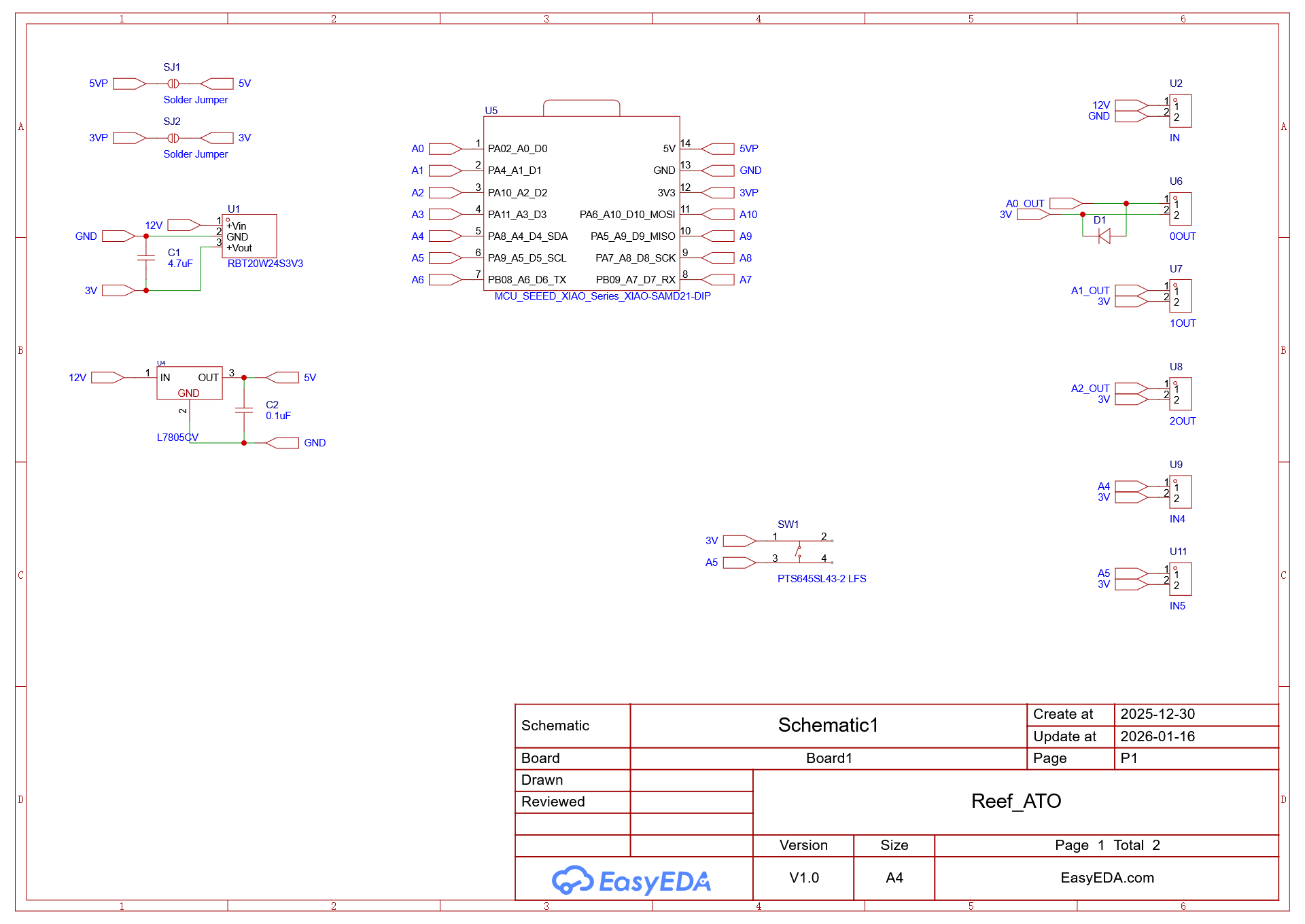The image size is (1305, 924).
Task: Click the 12V net port feeding U4 IN
Action: tap(107, 377)
